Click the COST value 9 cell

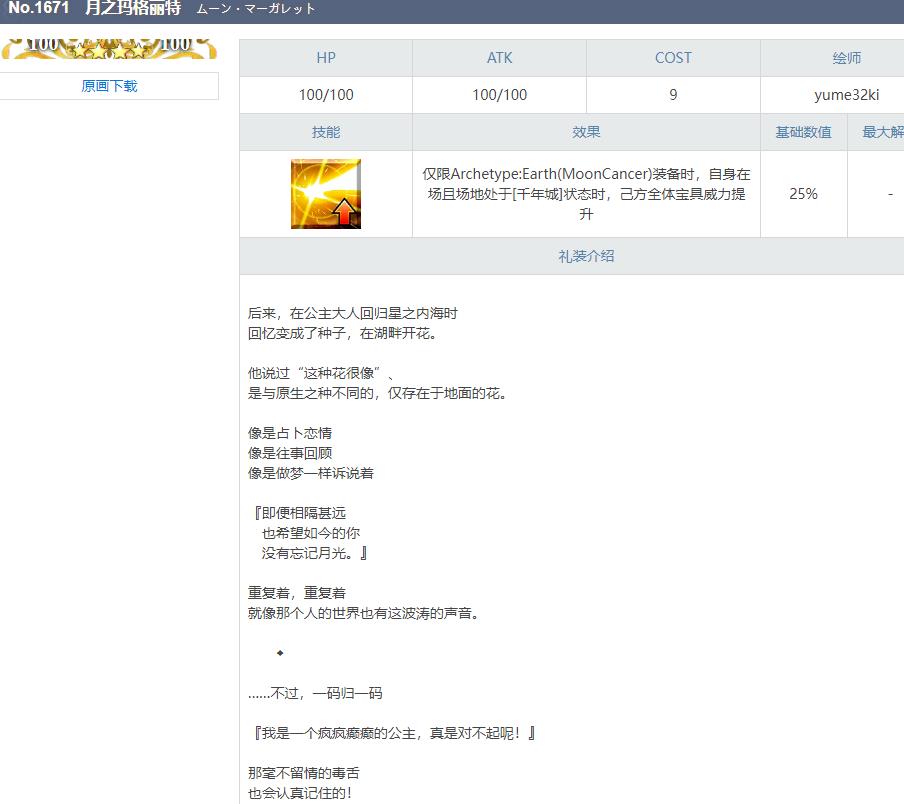[x=673, y=94]
